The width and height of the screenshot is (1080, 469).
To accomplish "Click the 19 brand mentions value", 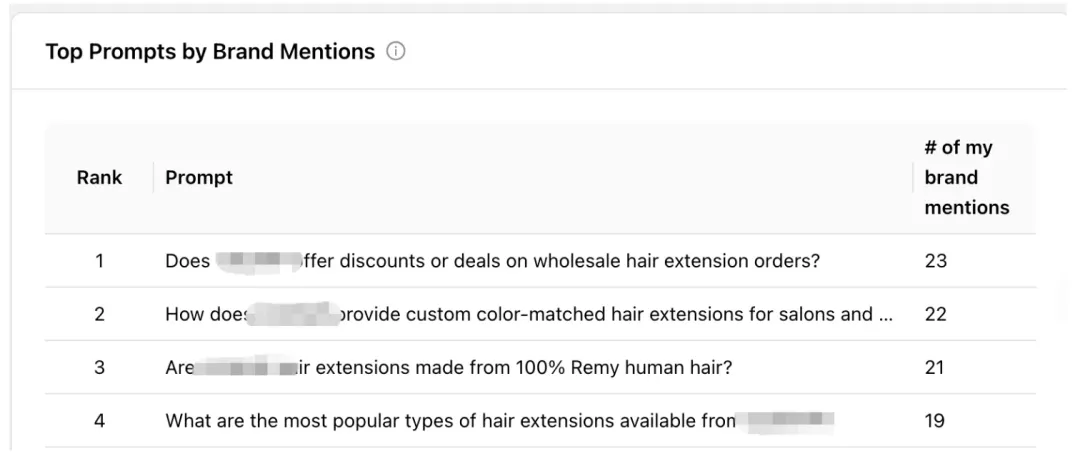I will point(935,421).
